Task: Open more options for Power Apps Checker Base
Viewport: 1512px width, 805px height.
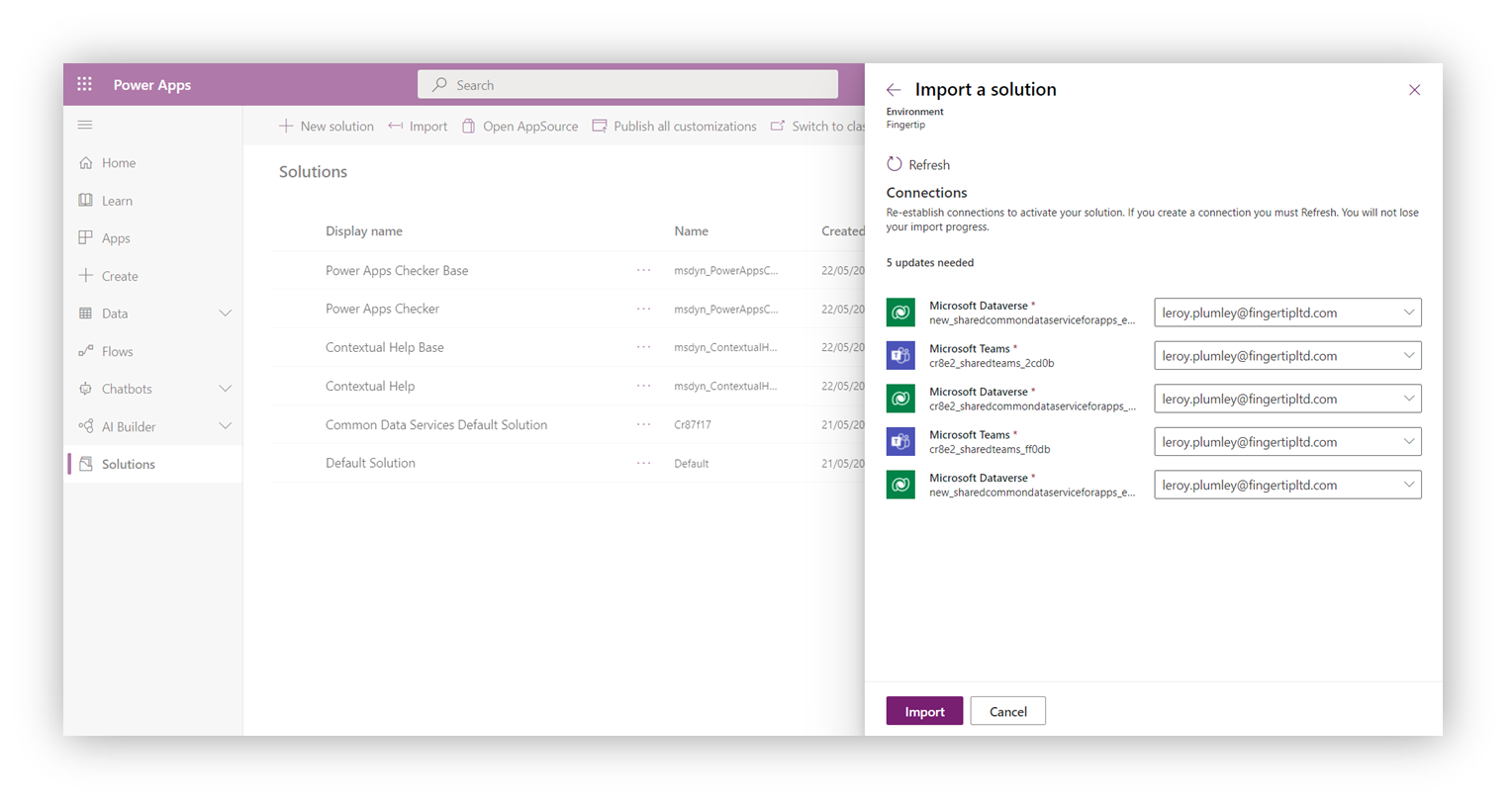Action: click(x=643, y=270)
